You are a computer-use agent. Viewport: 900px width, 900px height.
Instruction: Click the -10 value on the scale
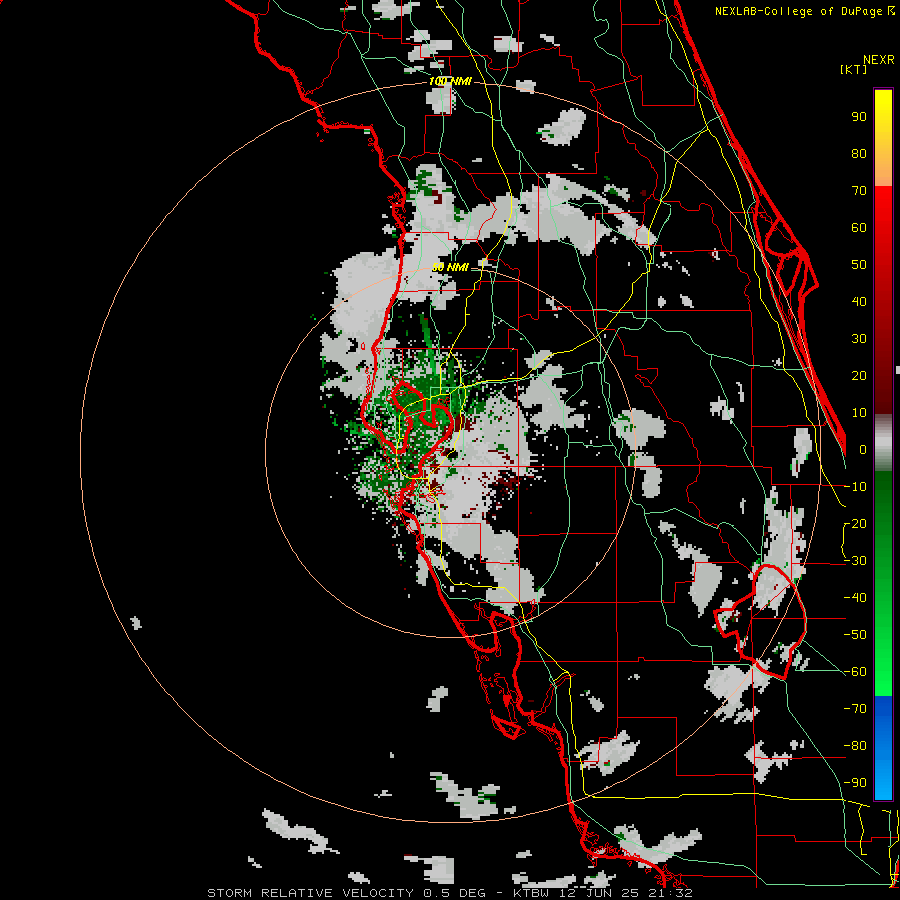(x=855, y=487)
